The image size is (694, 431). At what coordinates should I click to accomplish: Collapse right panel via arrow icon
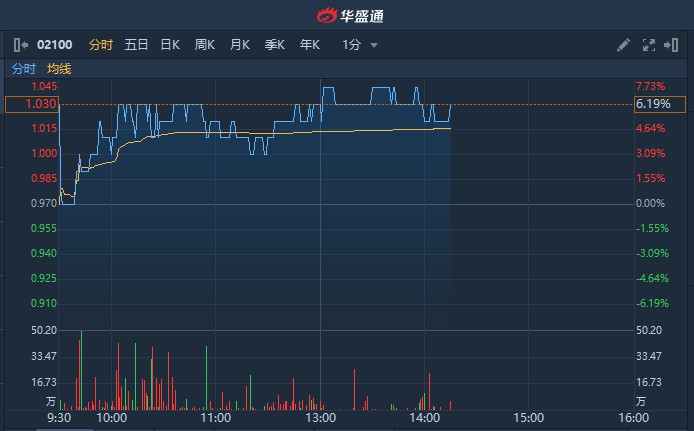coord(671,45)
